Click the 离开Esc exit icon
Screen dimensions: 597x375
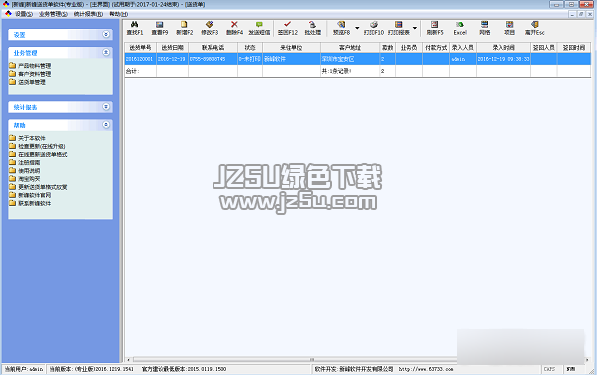[x=535, y=25]
